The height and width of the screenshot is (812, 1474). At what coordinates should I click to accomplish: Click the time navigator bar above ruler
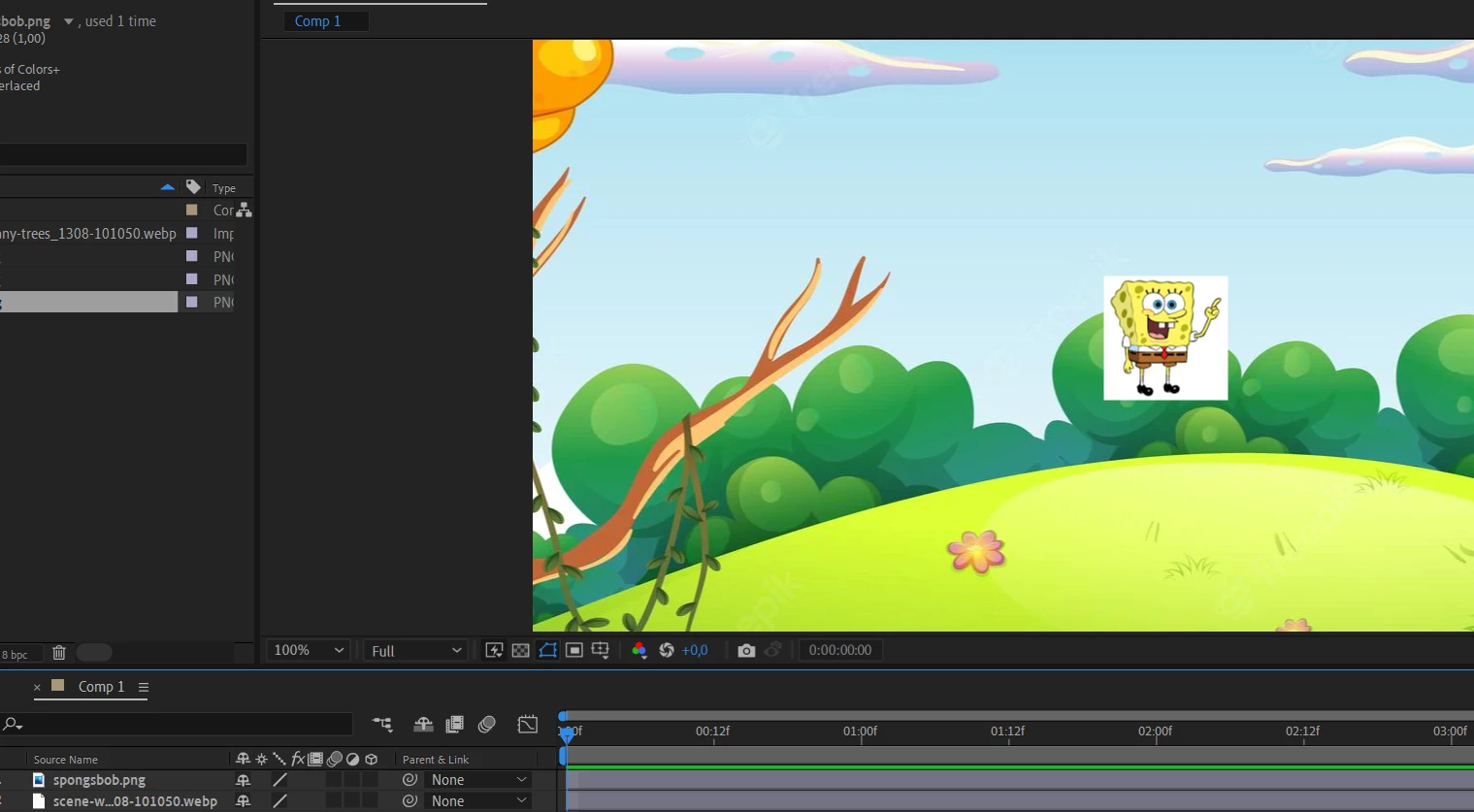(1016, 716)
